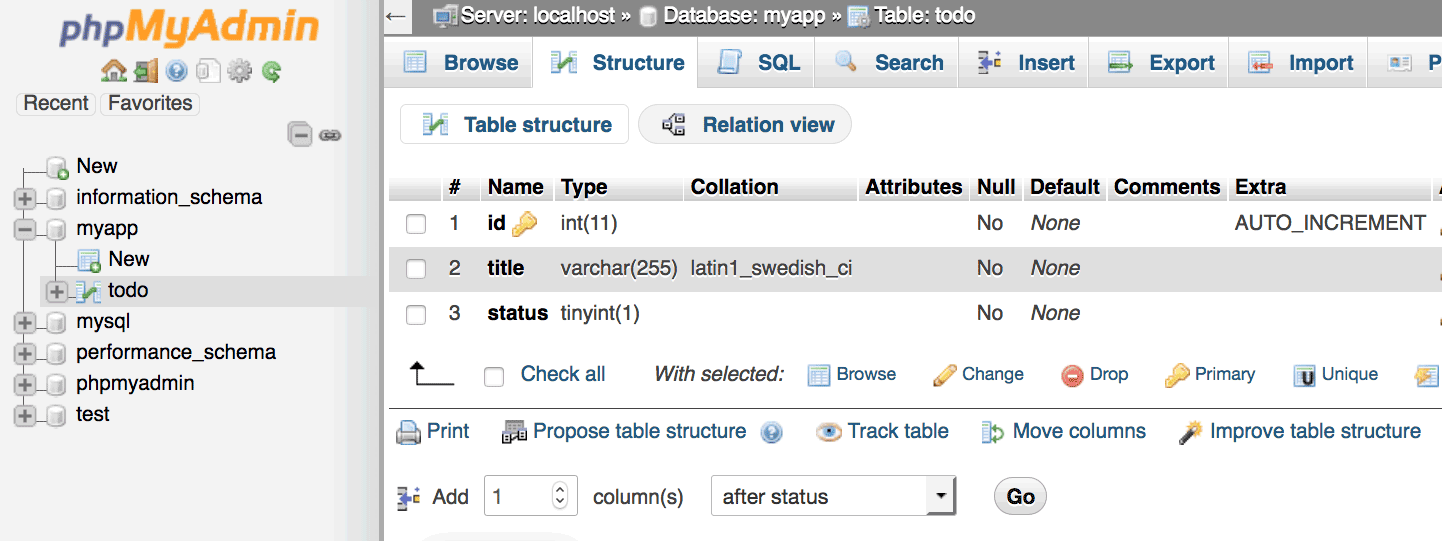1442x541 pixels.
Task: Click the log out door icon
Action: (x=146, y=72)
